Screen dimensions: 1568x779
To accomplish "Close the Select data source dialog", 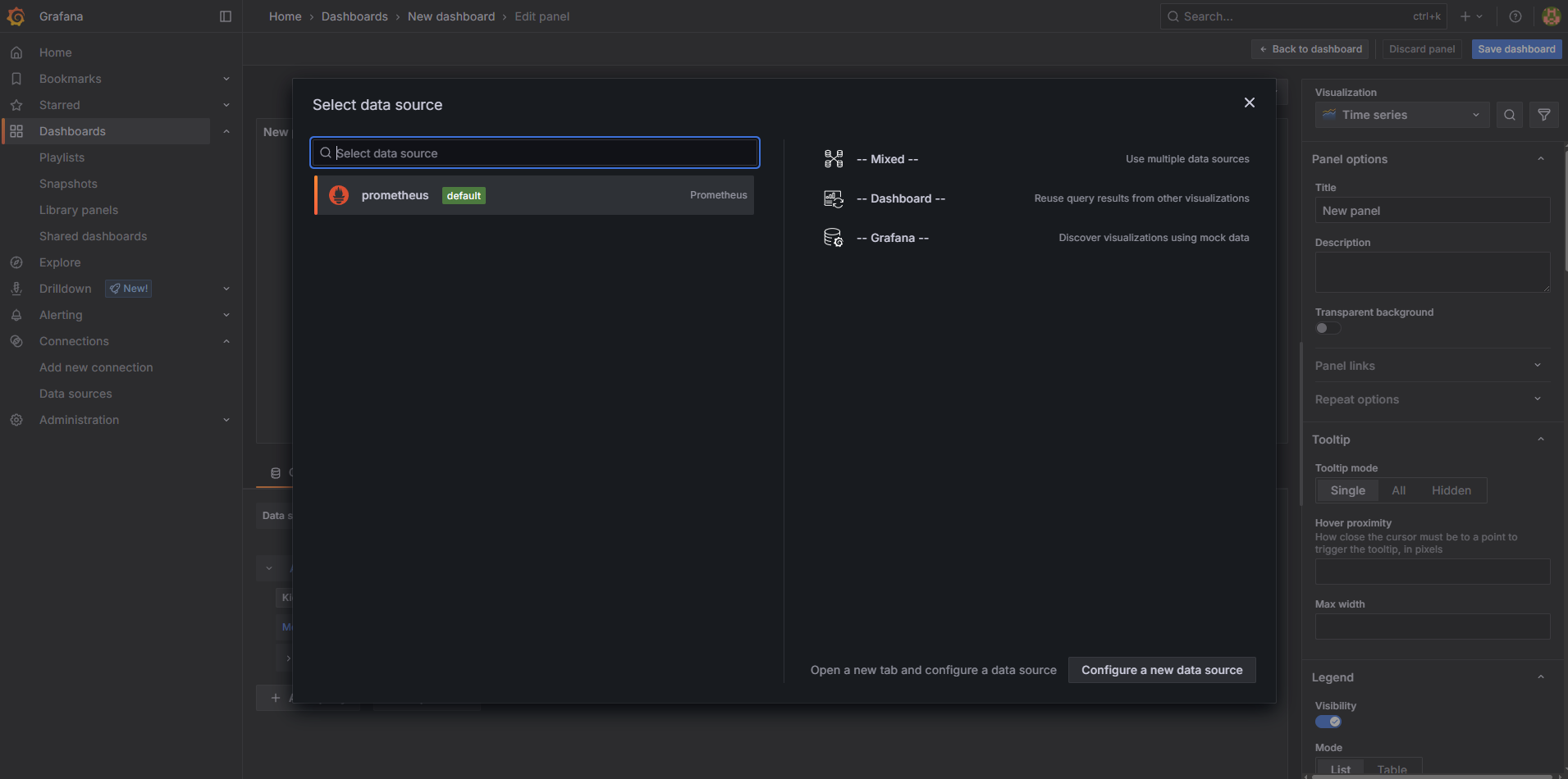I will (1250, 102).
